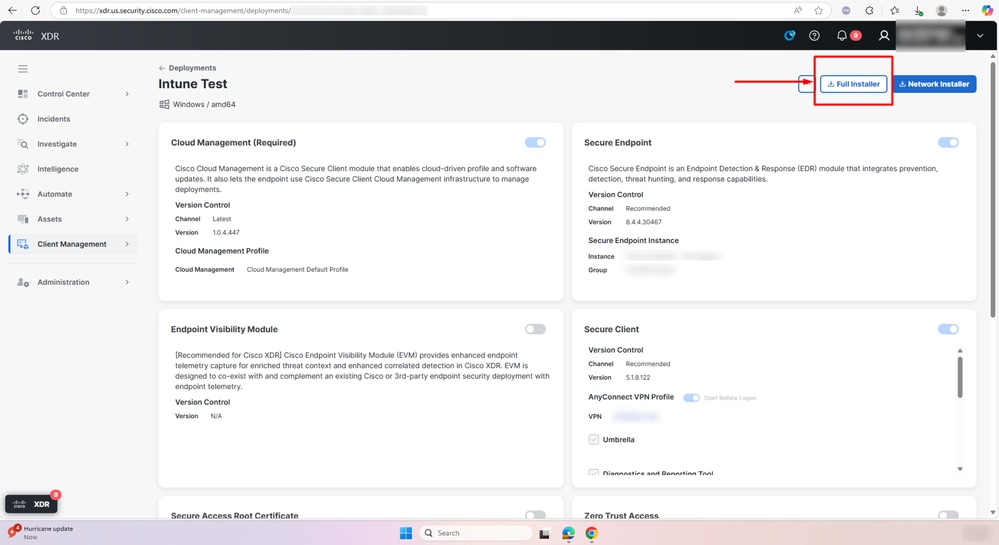Expand the Automate chevron
This screenshot has width=999, height=545.
(127, 194)
